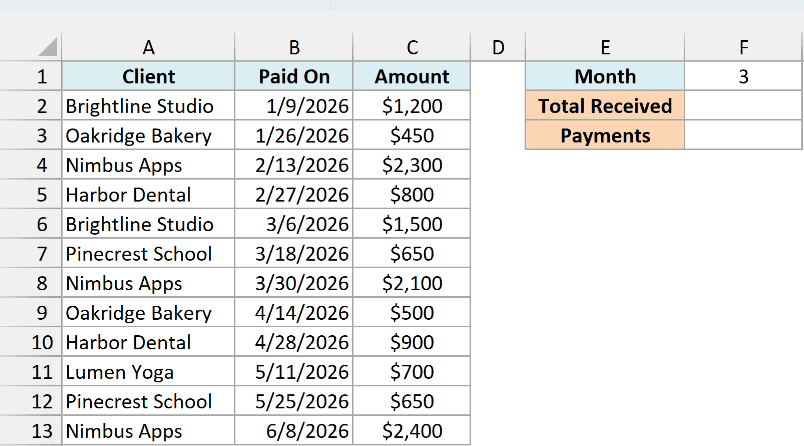
Task: Select Brightline Studio in row 2
Action: click(x=148, y=106)
